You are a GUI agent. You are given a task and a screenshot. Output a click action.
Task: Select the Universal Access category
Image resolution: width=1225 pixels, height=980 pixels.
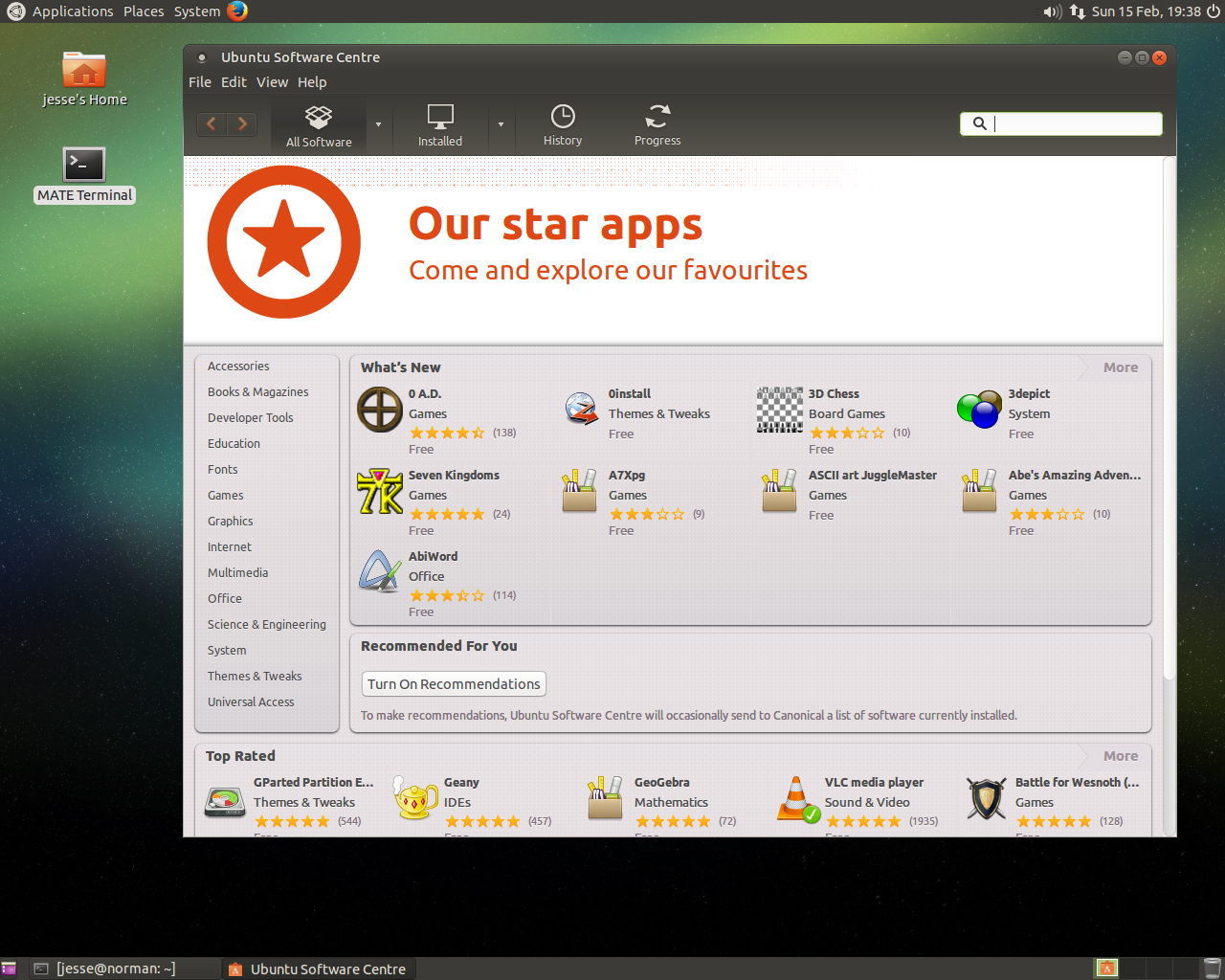[x=251, y=702]
